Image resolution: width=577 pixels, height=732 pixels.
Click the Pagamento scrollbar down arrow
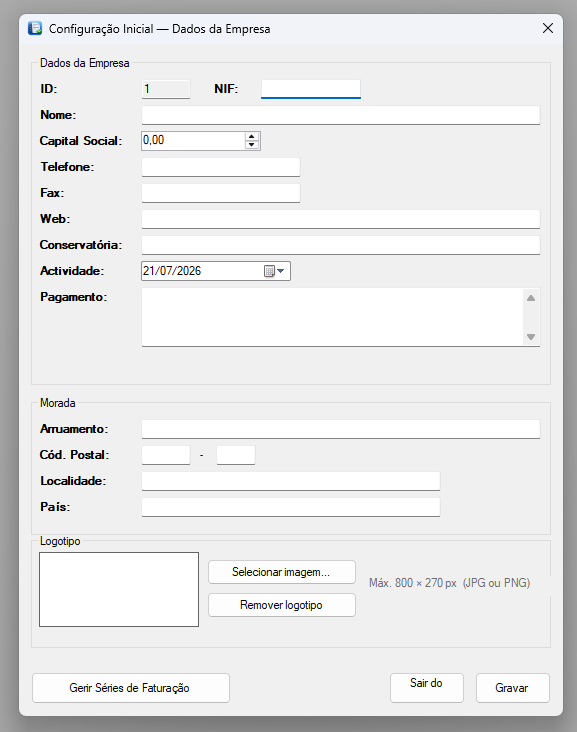(531, 337)
